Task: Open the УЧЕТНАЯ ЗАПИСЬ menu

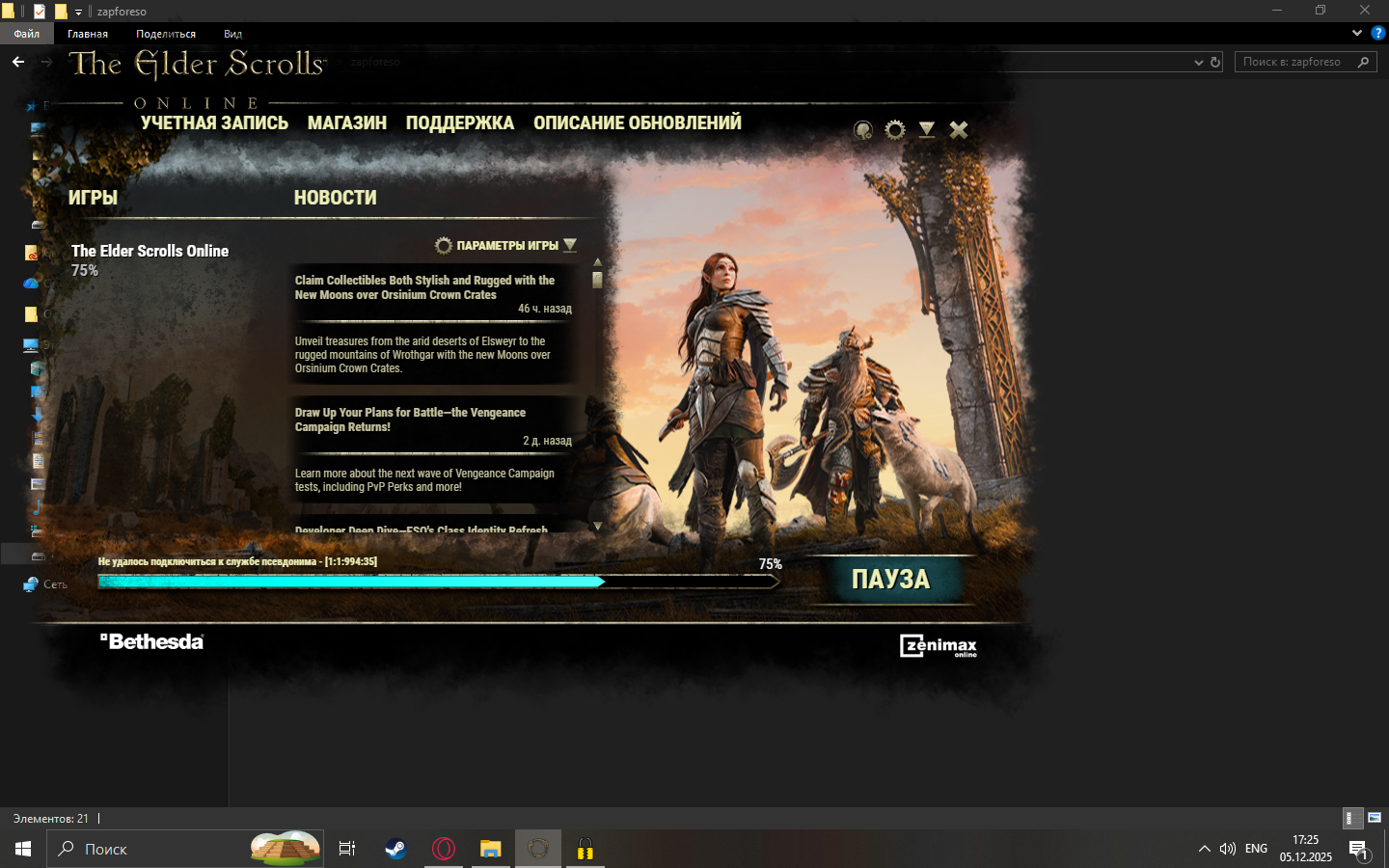Action: [214, 122]
